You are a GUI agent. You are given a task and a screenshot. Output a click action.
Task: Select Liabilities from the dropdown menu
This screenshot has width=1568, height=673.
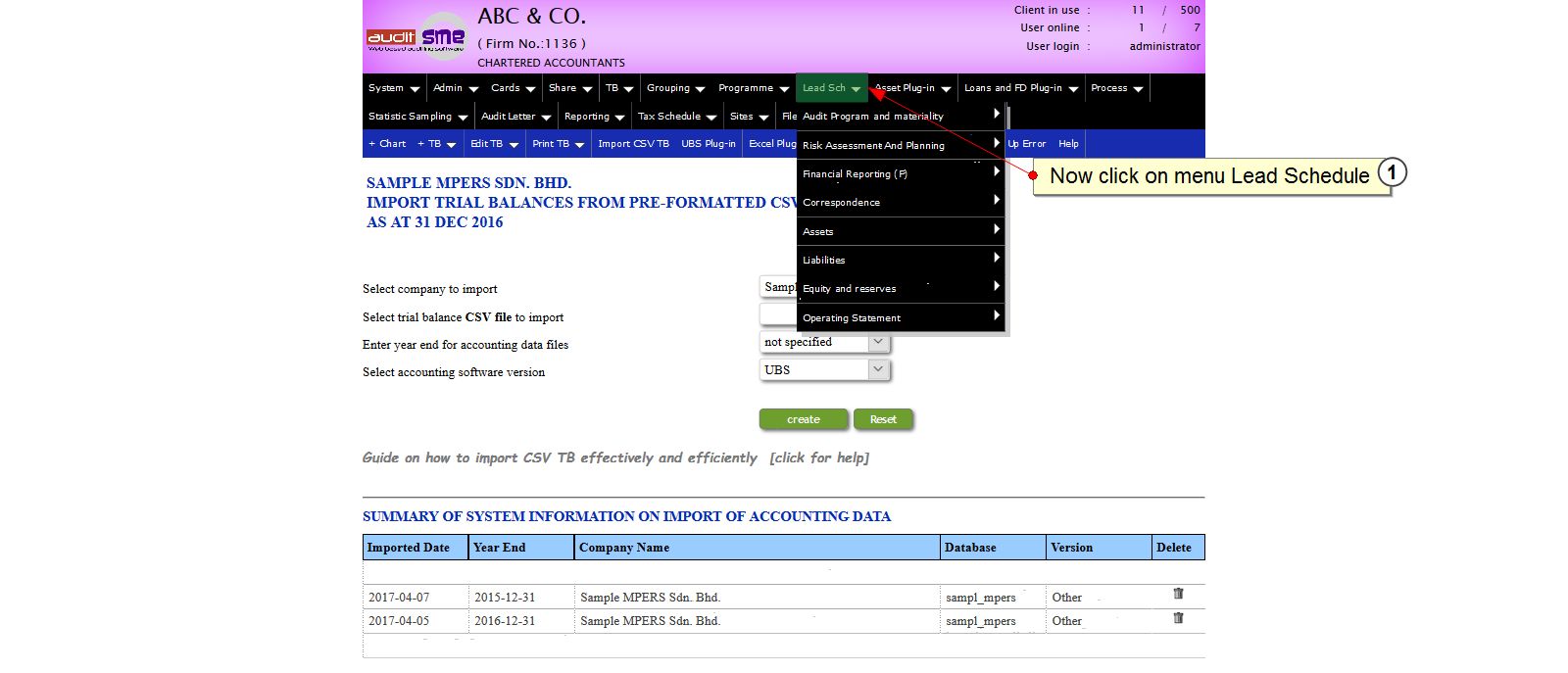coord(901,260)
